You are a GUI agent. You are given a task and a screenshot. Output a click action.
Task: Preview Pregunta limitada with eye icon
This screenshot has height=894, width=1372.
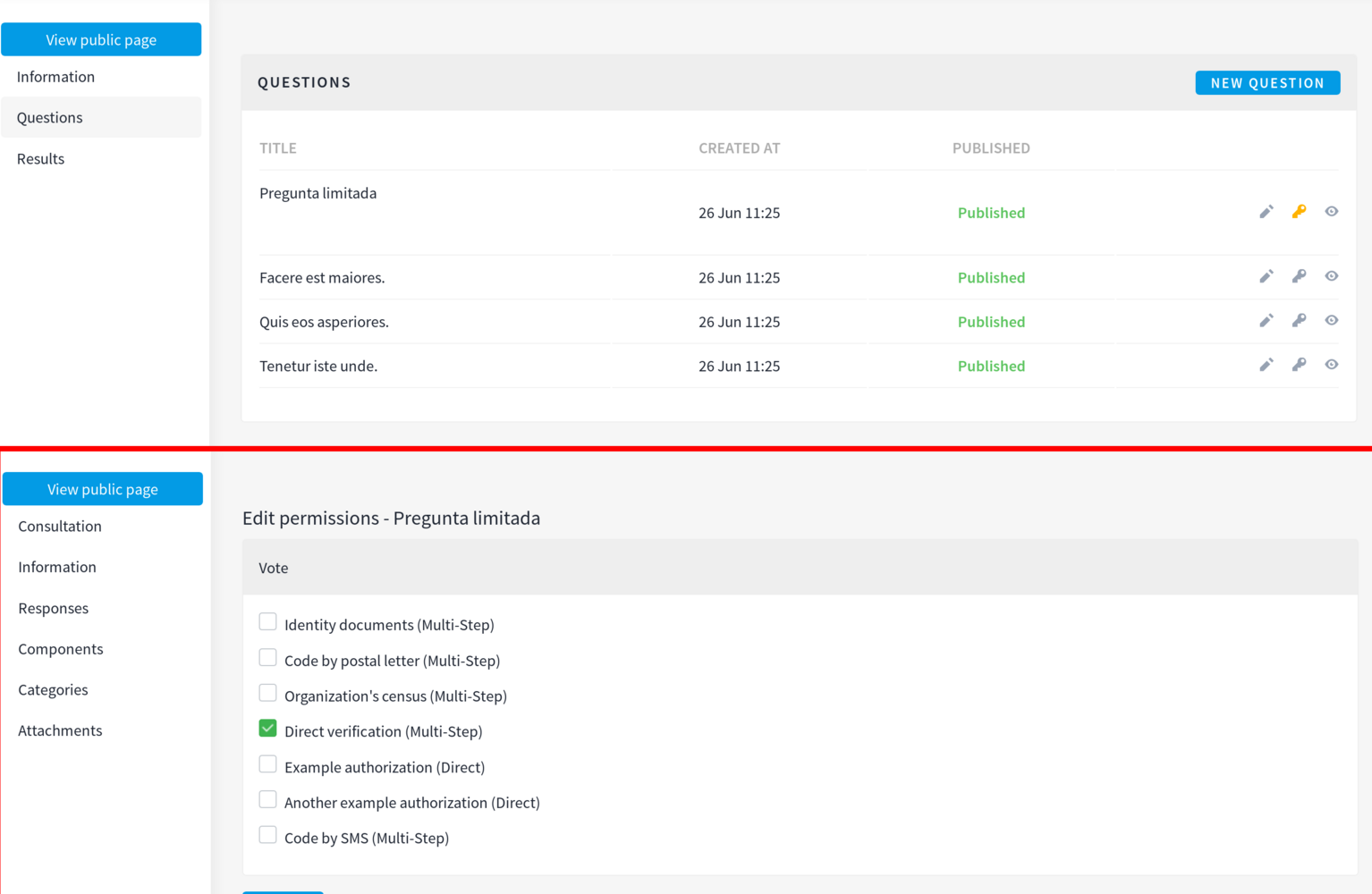1331,212
